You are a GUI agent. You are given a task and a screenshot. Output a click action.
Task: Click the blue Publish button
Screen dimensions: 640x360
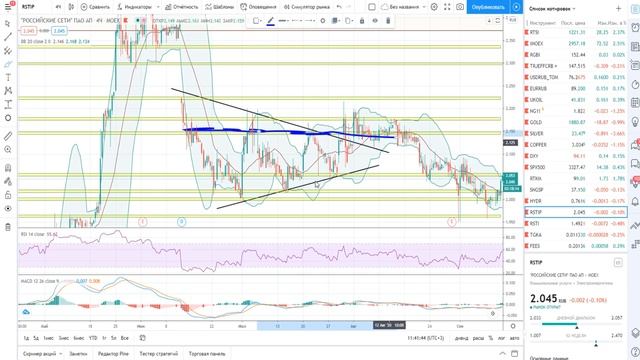(x=488, y=7)
